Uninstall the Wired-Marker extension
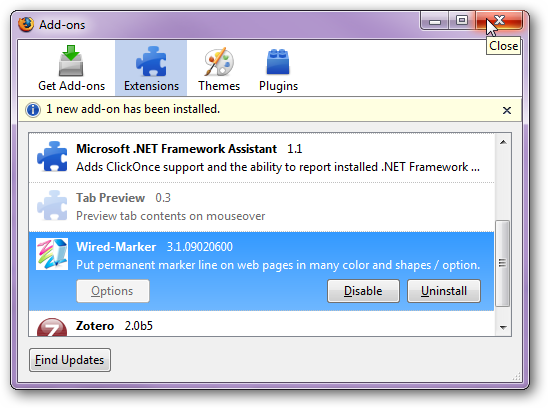The width and height of the screenshot is (548, 408). (x=444, y=291)
